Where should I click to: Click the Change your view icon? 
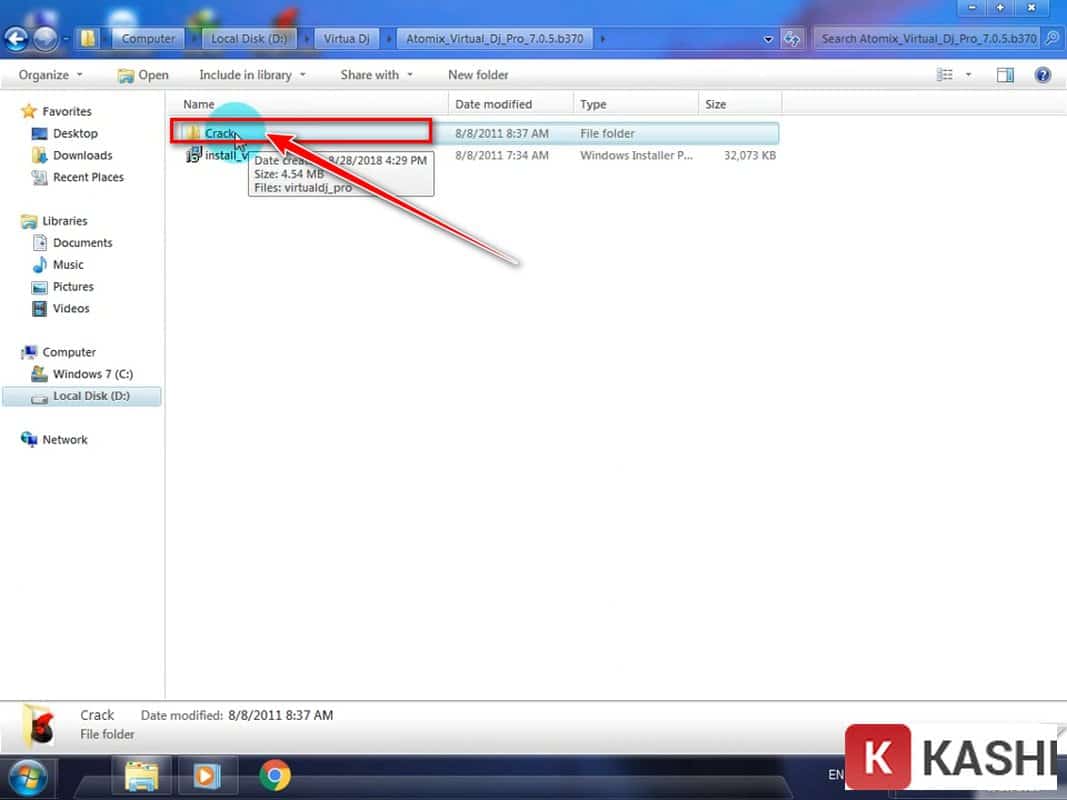pyautogui.click(x=944, y=75)
